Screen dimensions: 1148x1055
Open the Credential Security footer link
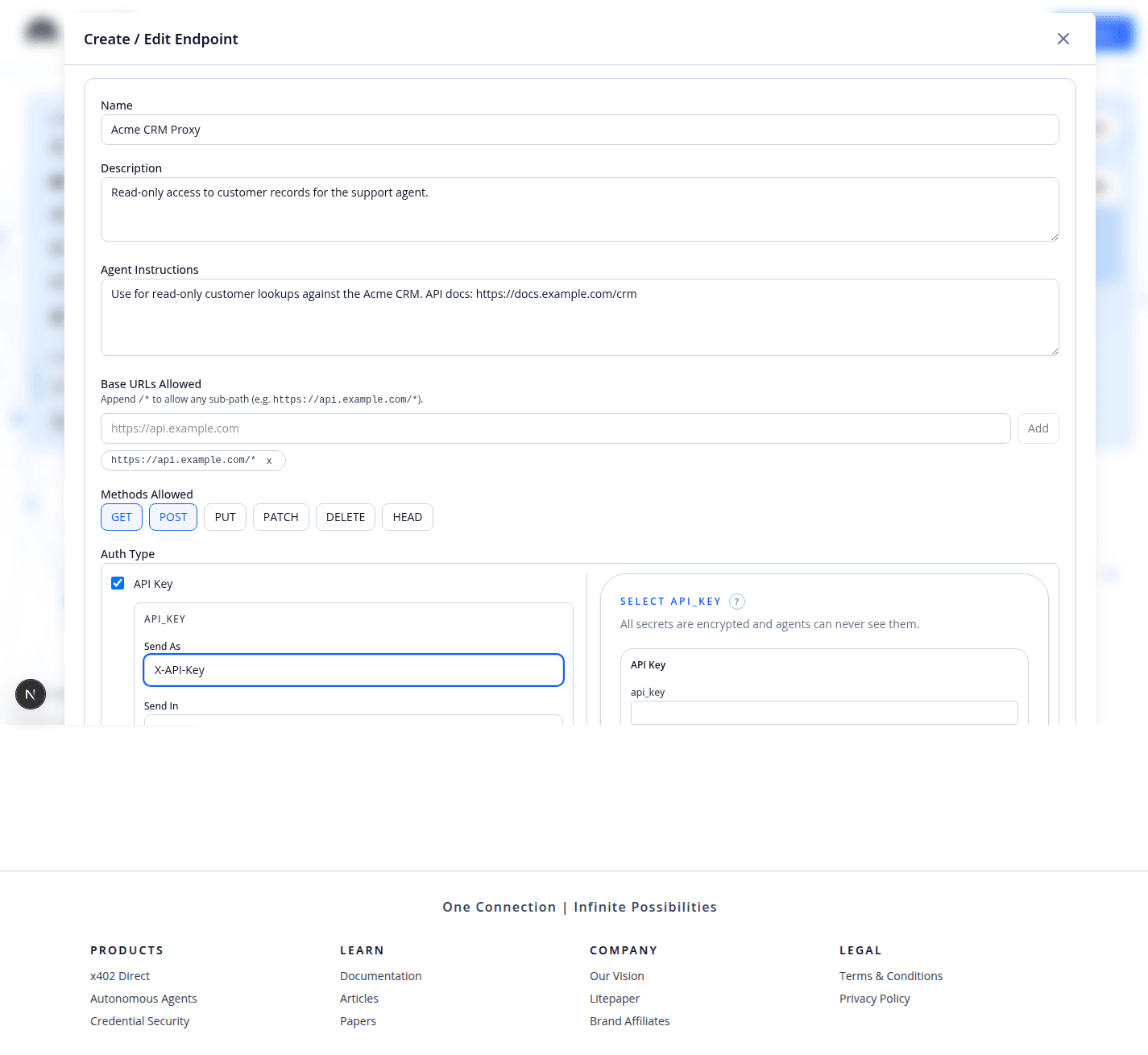[139, 1021]
